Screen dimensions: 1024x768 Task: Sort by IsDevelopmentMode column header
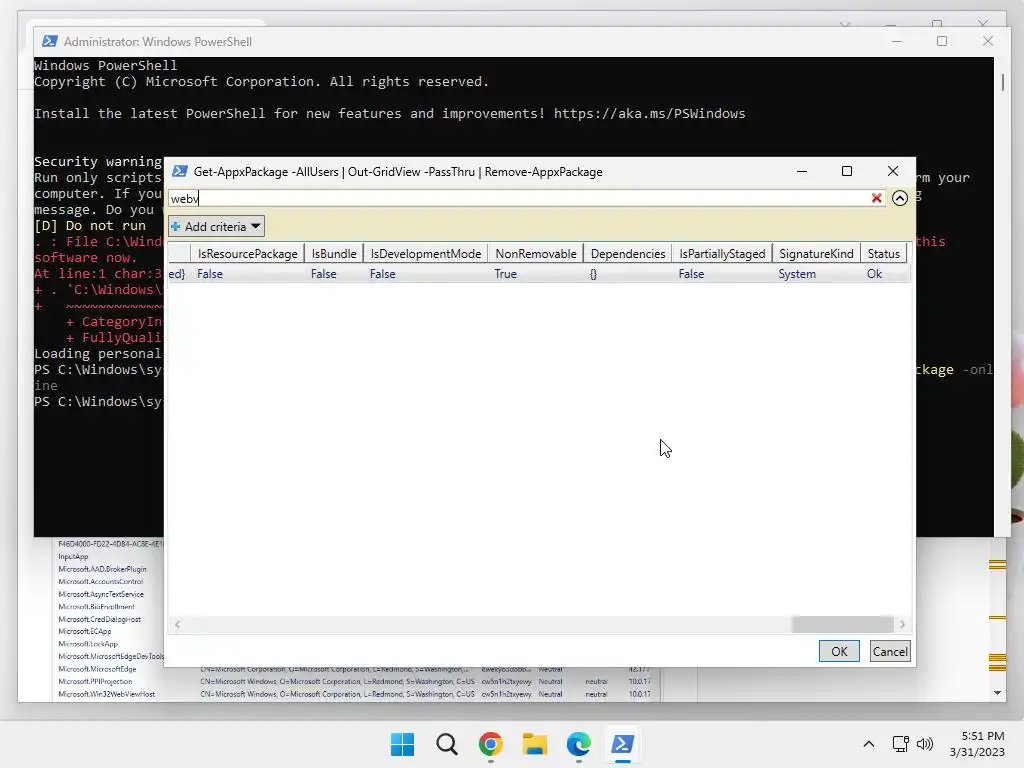[x=426, y=253]
